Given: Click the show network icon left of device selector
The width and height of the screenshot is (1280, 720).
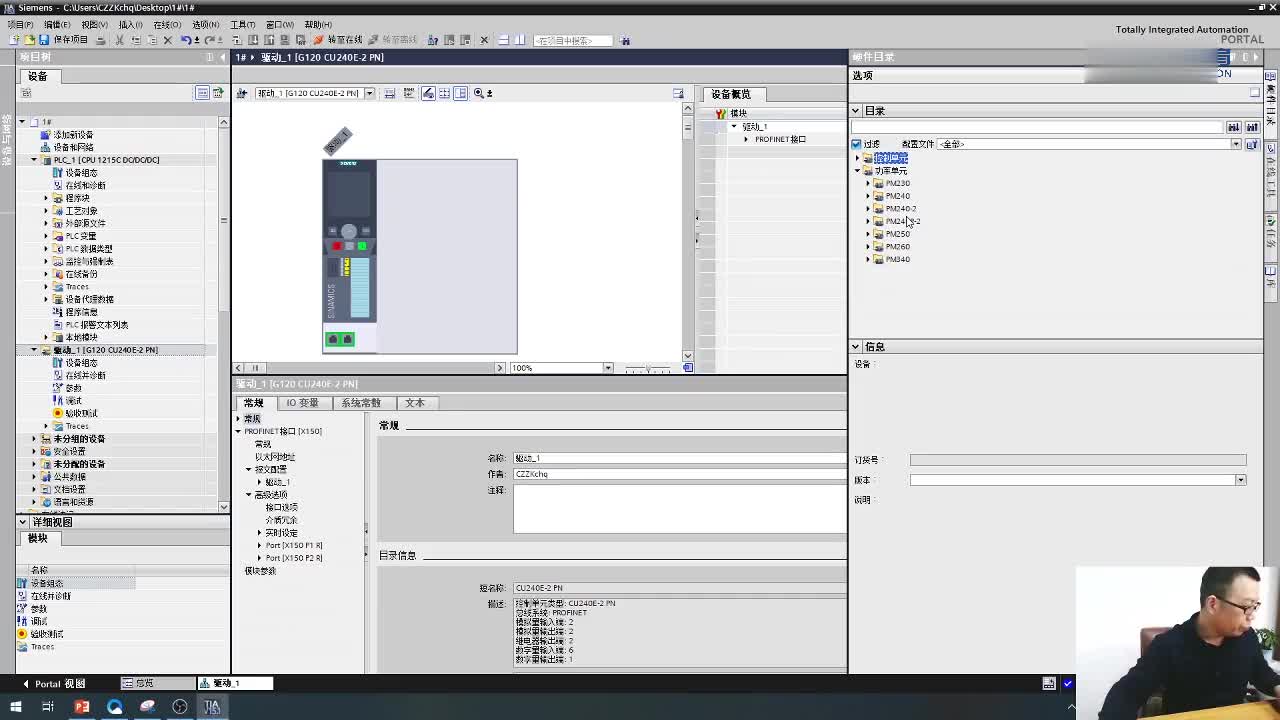Looking at the screenshot, I should pos(242,93).
